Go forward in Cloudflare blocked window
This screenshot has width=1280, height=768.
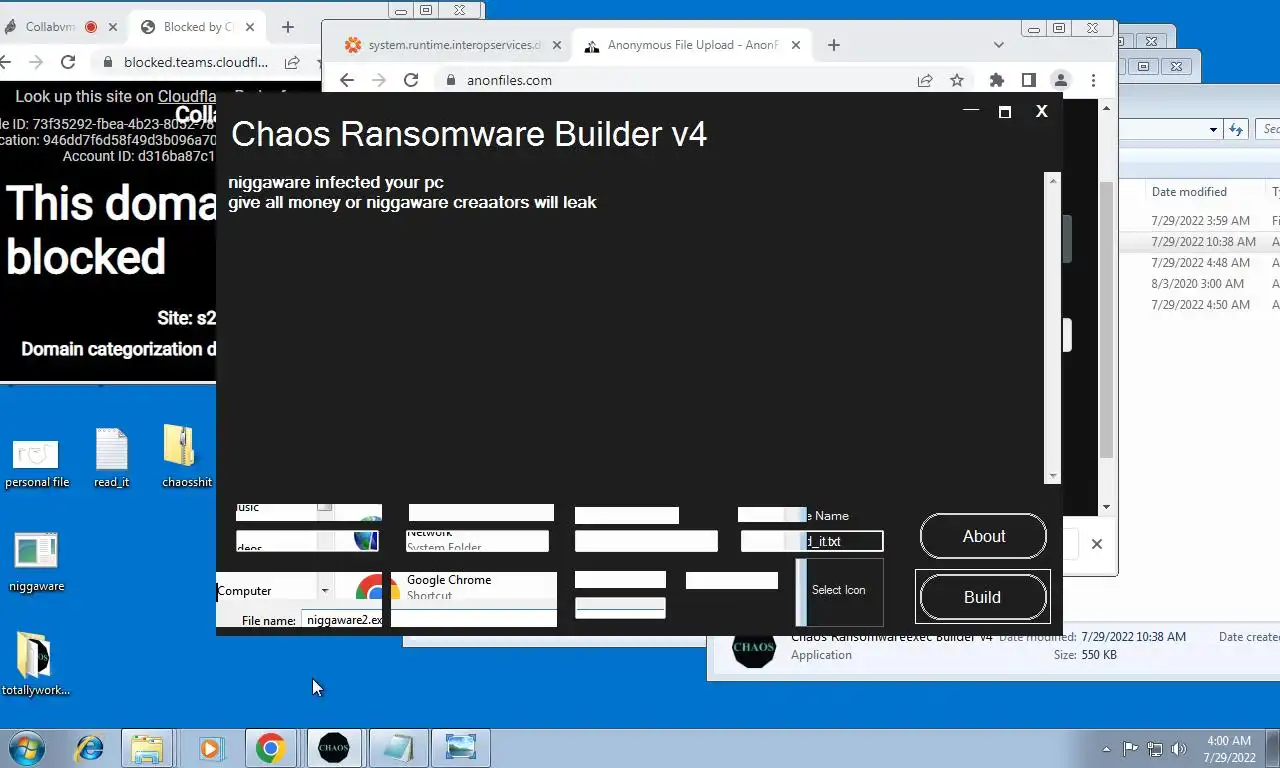tap(36, 62)
